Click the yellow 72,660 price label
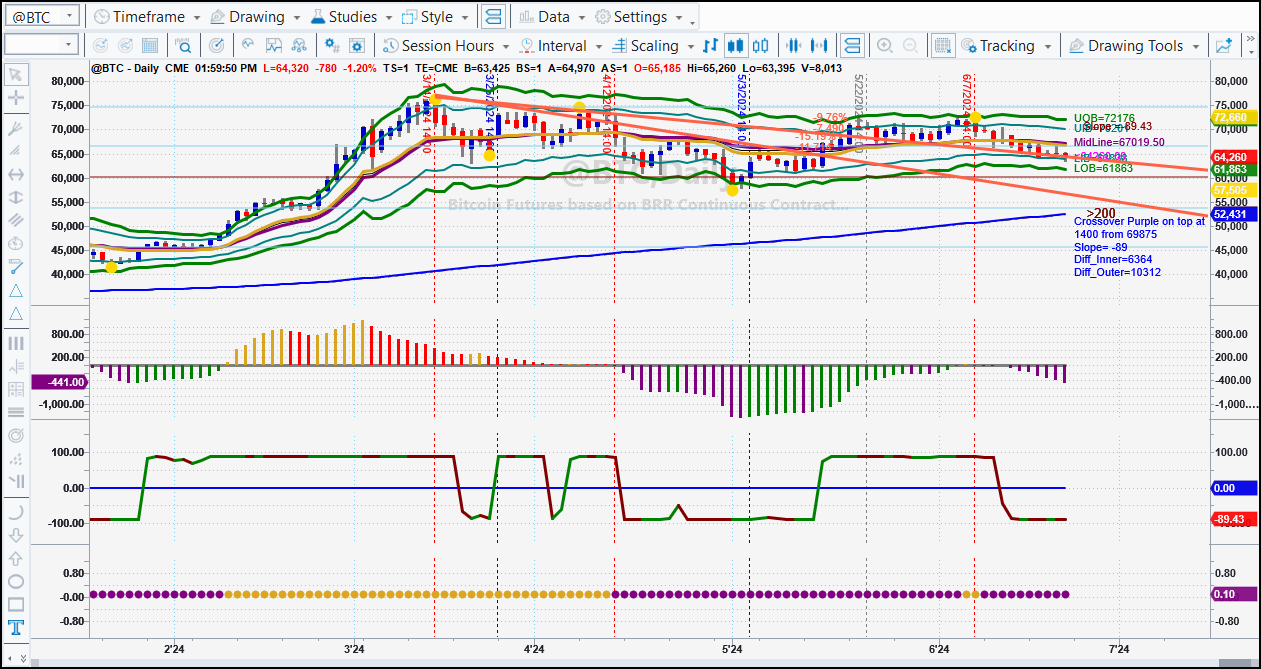Viewport: 1261px width, 669px height. (1234, 117)
